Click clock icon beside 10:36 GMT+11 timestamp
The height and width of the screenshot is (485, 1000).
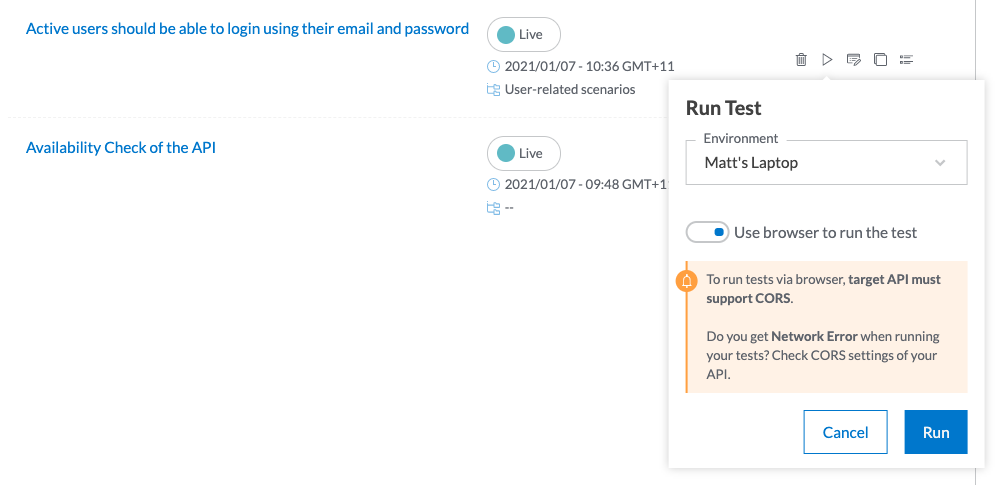pos(493,66)
